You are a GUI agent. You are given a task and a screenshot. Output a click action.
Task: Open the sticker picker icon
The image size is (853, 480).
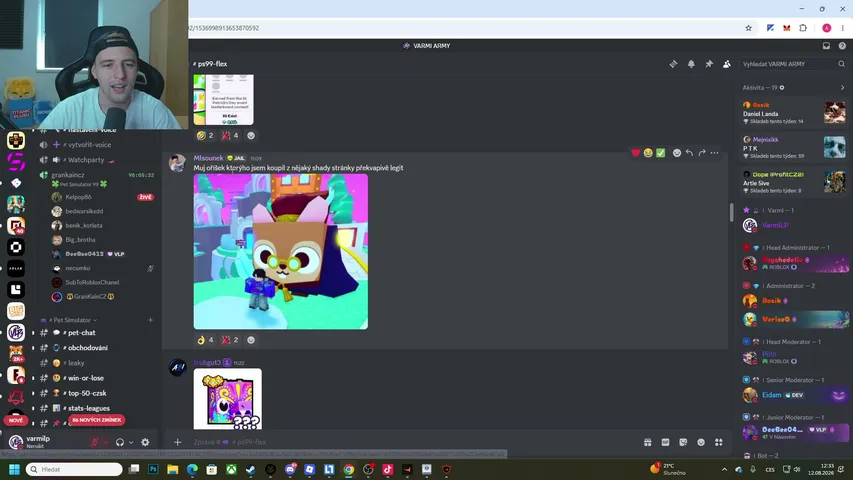coord(683,442)
